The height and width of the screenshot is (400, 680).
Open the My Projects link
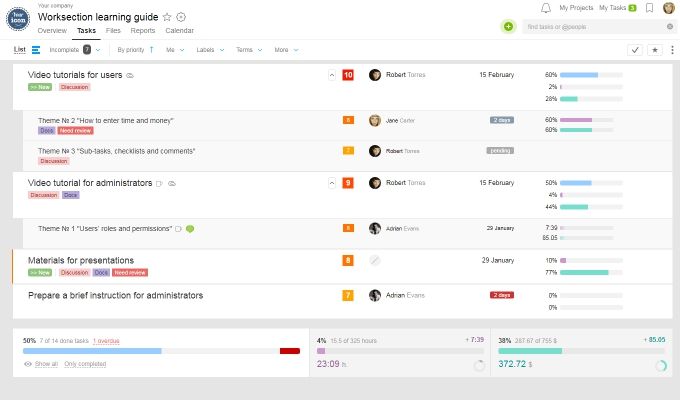pyautogui.click(x=575, y=8)
